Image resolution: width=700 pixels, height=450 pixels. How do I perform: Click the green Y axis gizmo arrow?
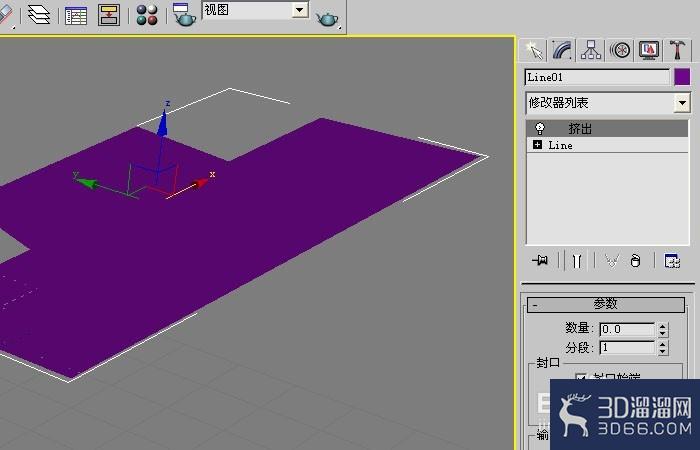(88, 182)
